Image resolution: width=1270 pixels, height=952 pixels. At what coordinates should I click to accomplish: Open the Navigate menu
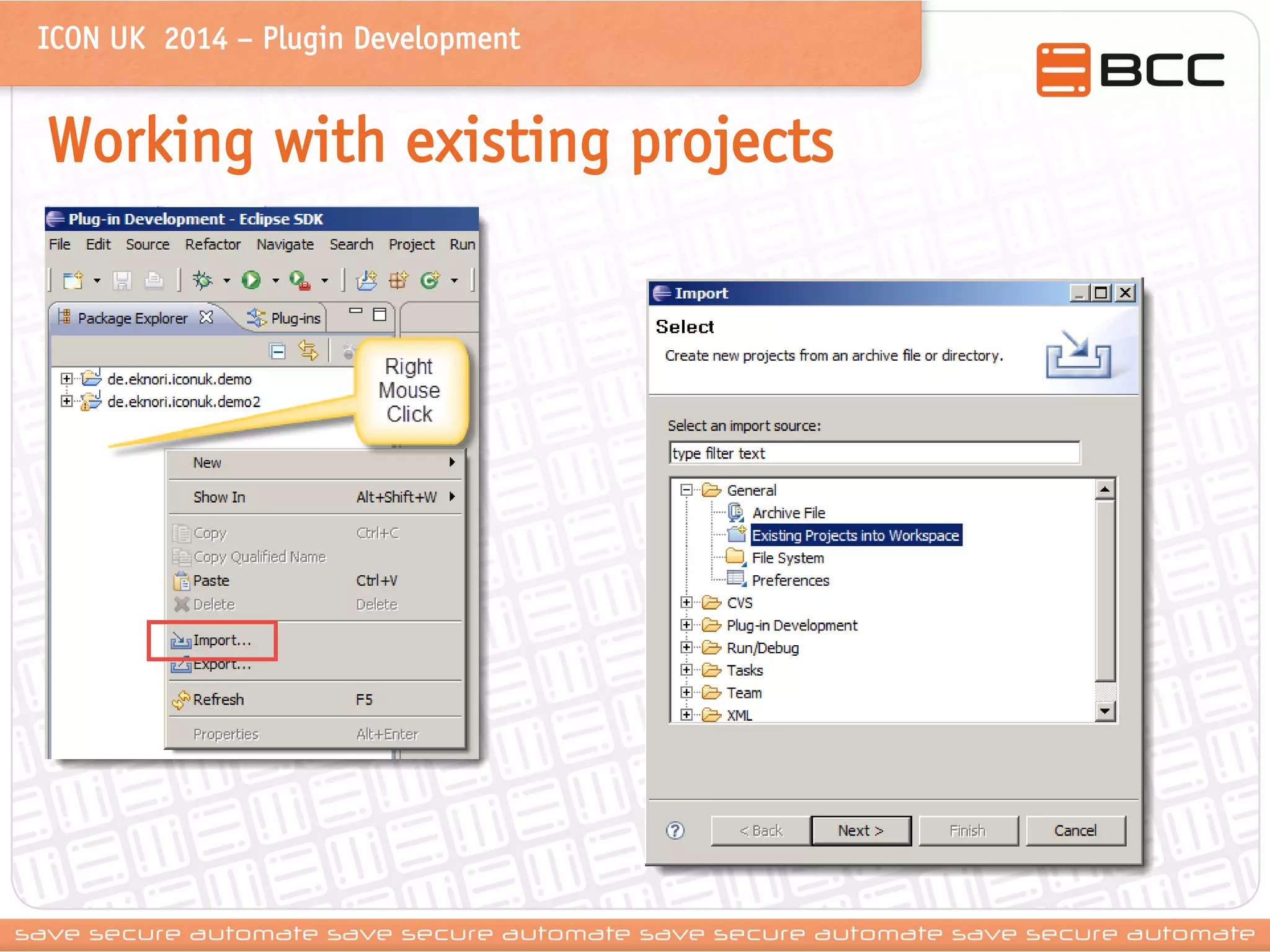pyautogui.click(x=285, y=244)
